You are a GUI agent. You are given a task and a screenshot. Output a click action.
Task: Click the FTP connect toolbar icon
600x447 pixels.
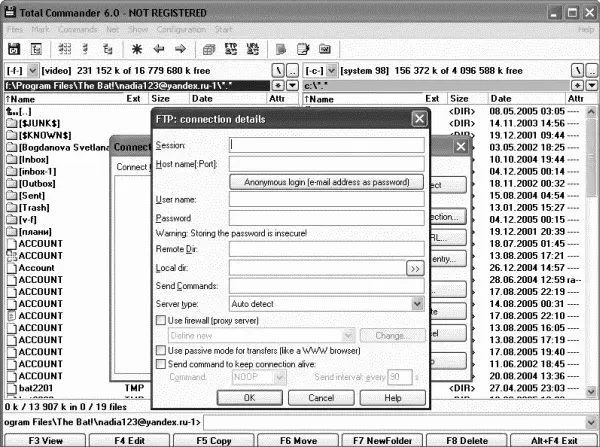pos(231,48)
